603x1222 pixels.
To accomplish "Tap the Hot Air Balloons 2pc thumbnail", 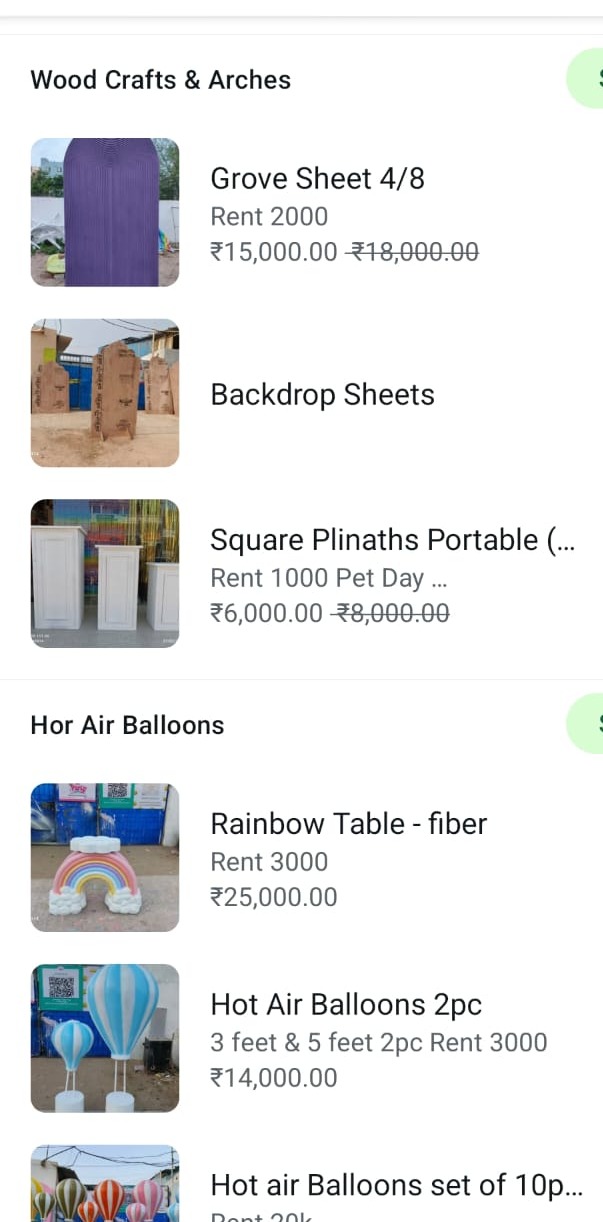I will click(105, 1038).
